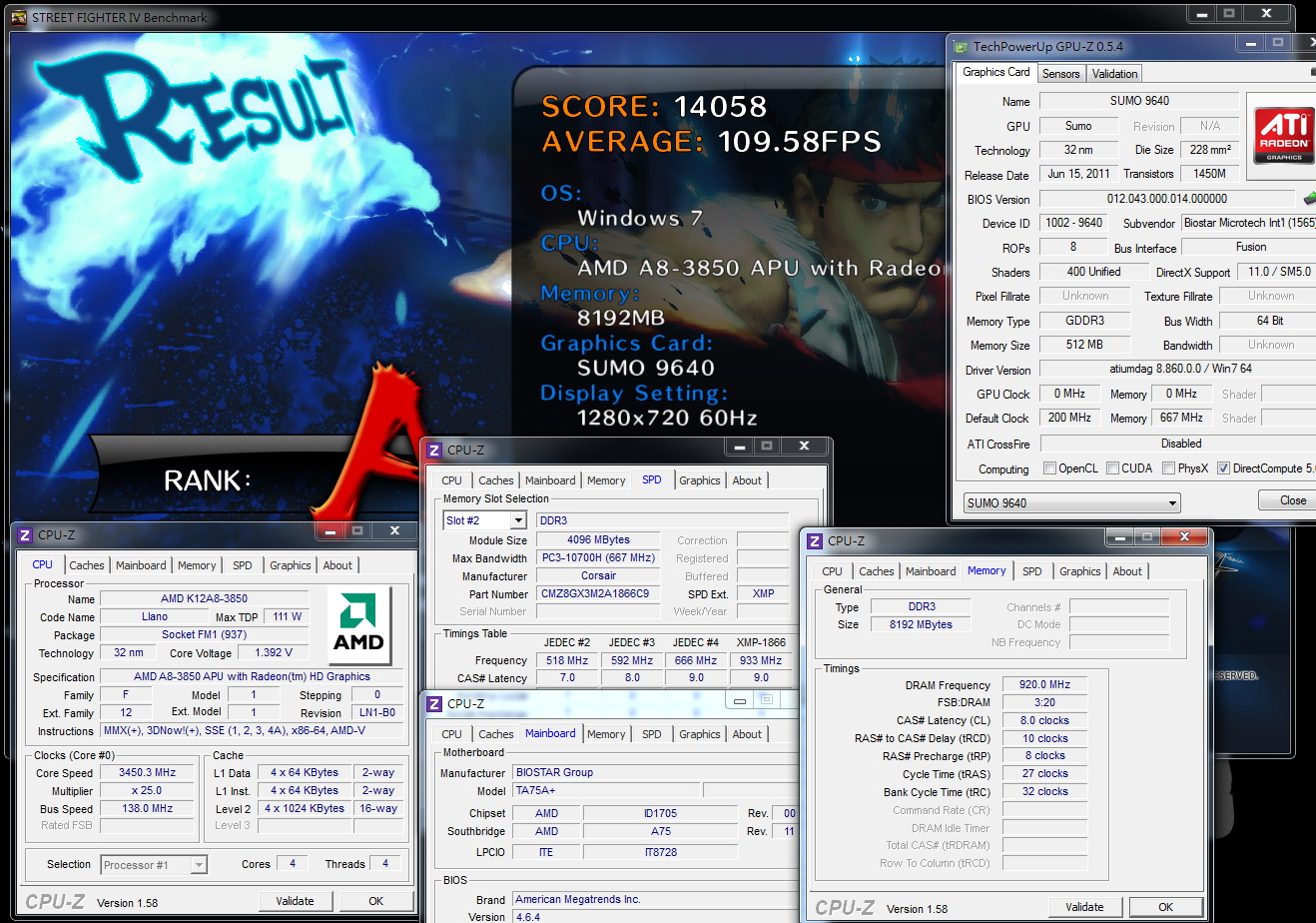
Task: Click the x 25.0 multiplier value
Action: tap(148, 790)
